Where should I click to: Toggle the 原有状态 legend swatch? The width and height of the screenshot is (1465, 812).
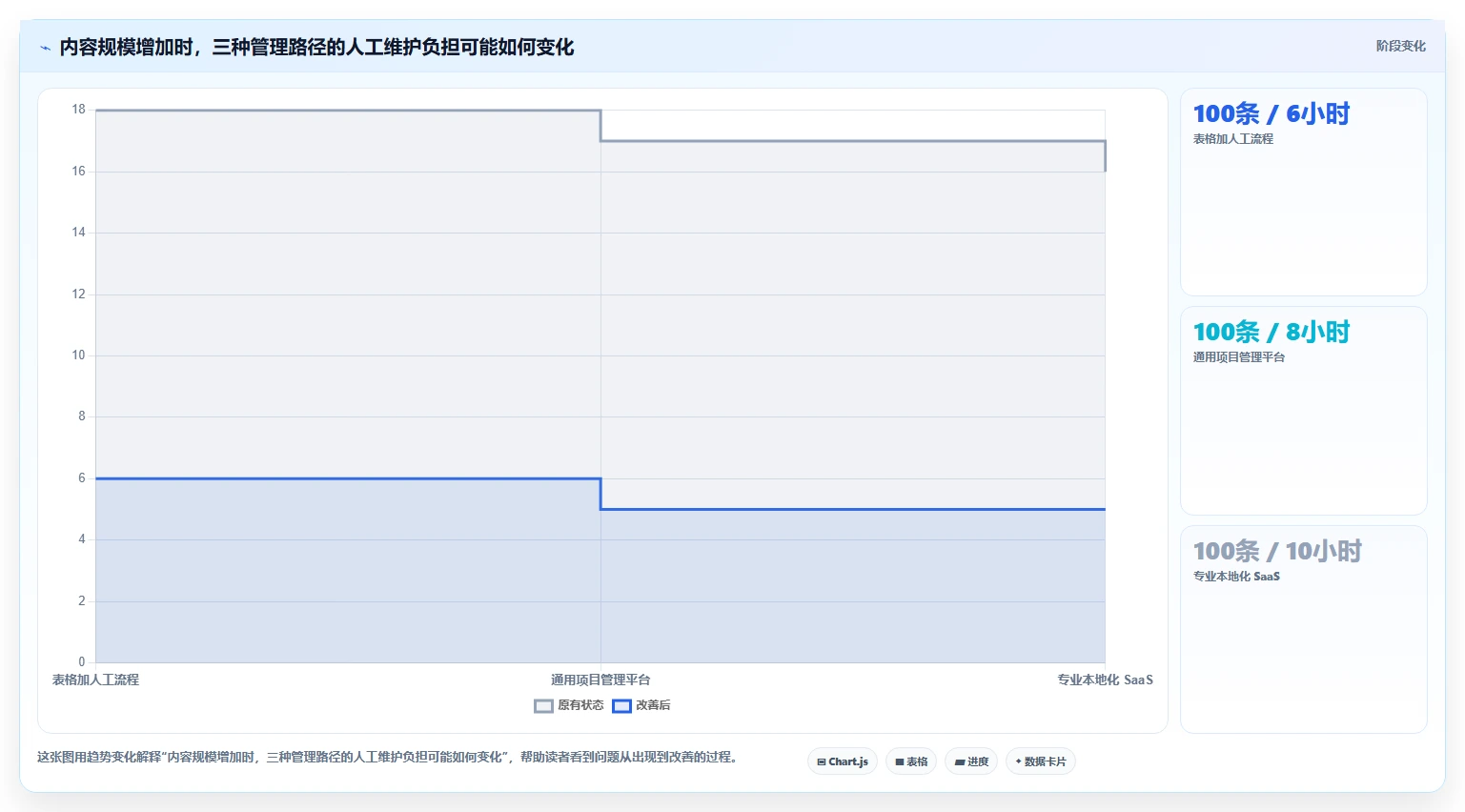(544, 706)
